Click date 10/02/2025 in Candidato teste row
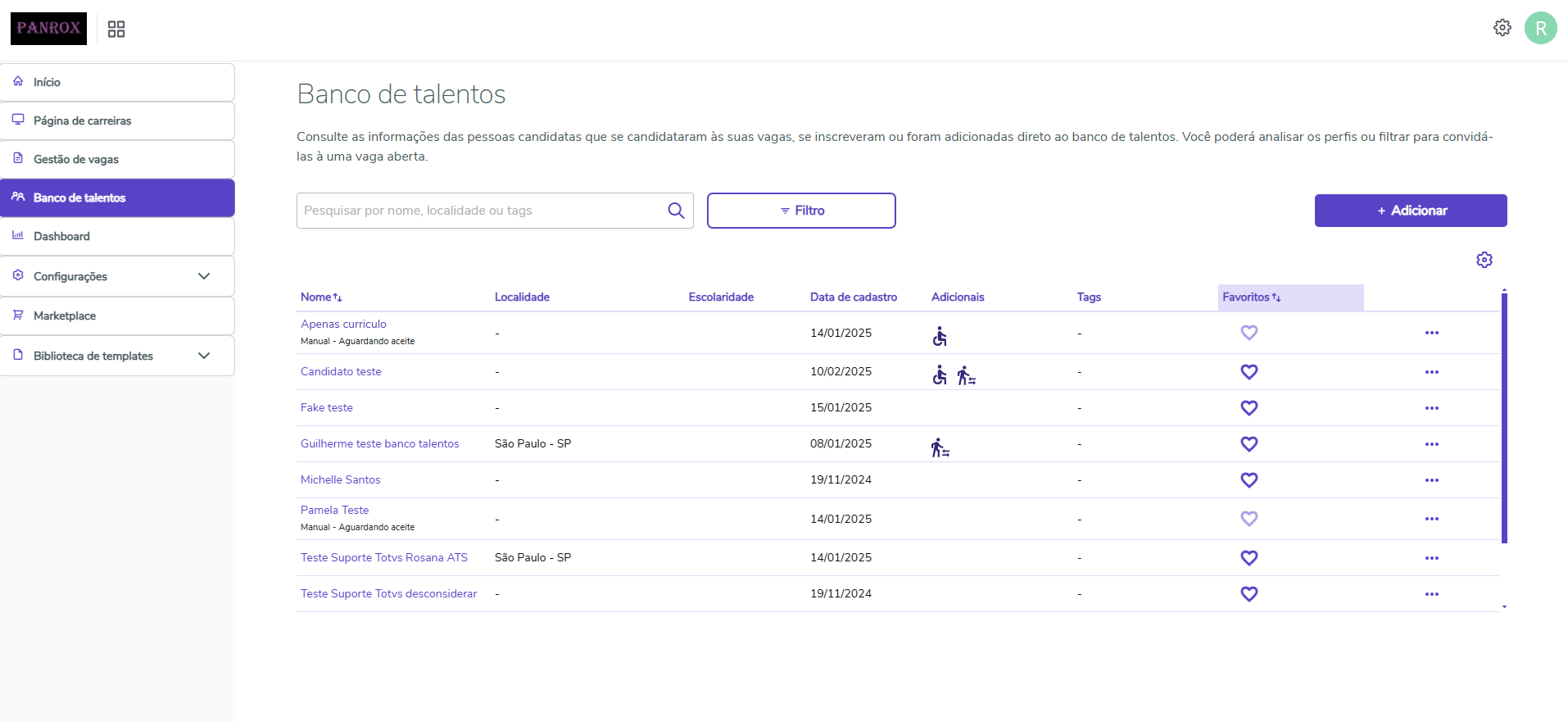Screen dimensions: 1568x722 click(841, 371)
